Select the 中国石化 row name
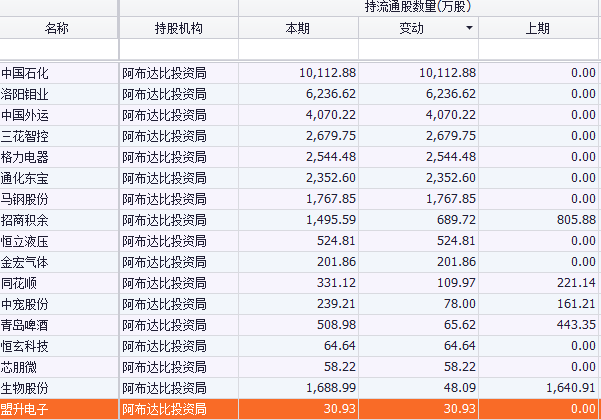This screenshot has width=601, height=420. 25,73
